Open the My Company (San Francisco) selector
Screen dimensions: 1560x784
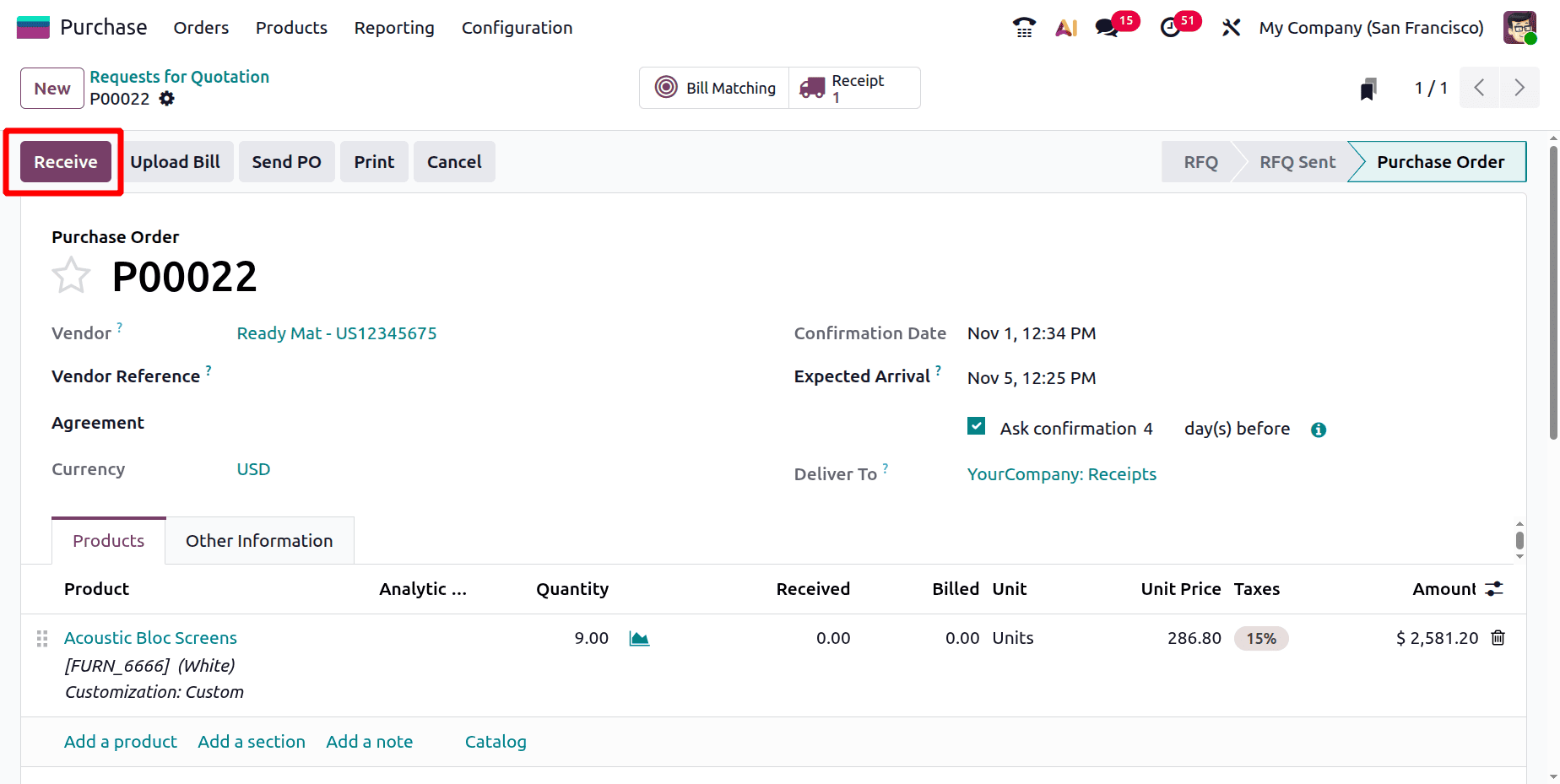pyautogui.click(x=1370, y=27)
